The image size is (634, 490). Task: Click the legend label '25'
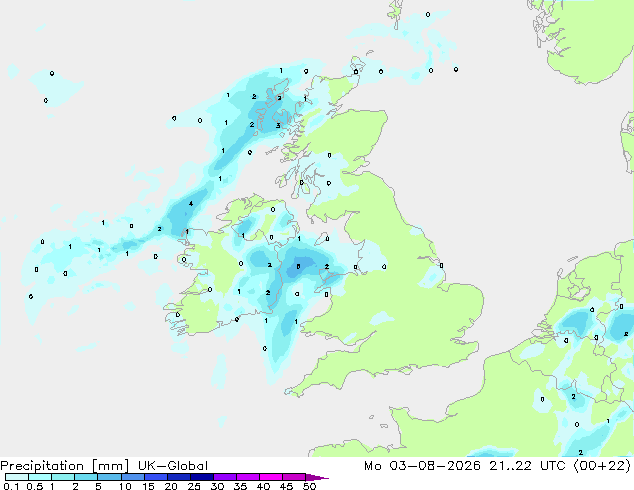point(194,486)
